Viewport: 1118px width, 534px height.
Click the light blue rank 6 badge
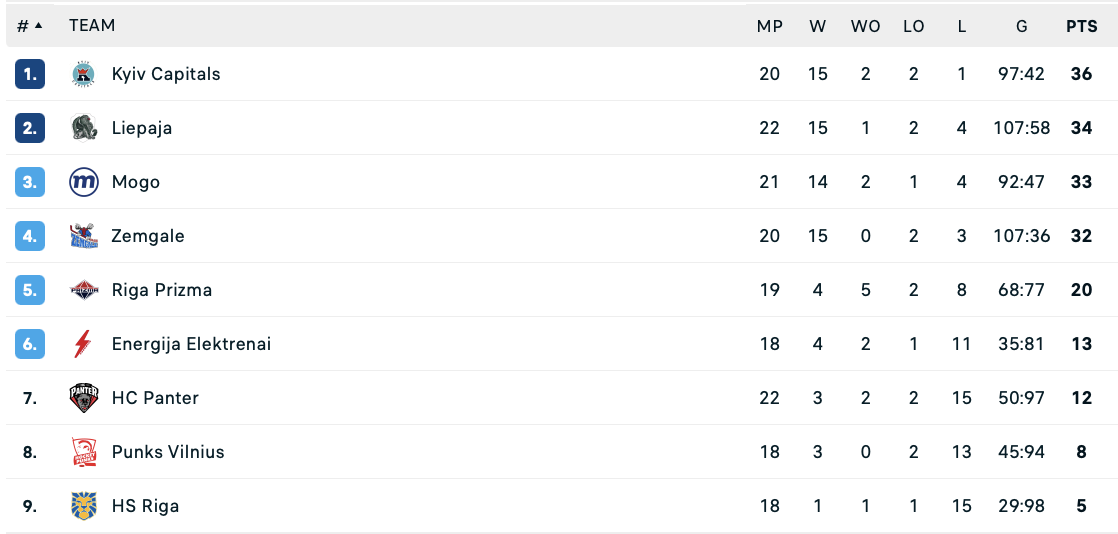point(30,344)
